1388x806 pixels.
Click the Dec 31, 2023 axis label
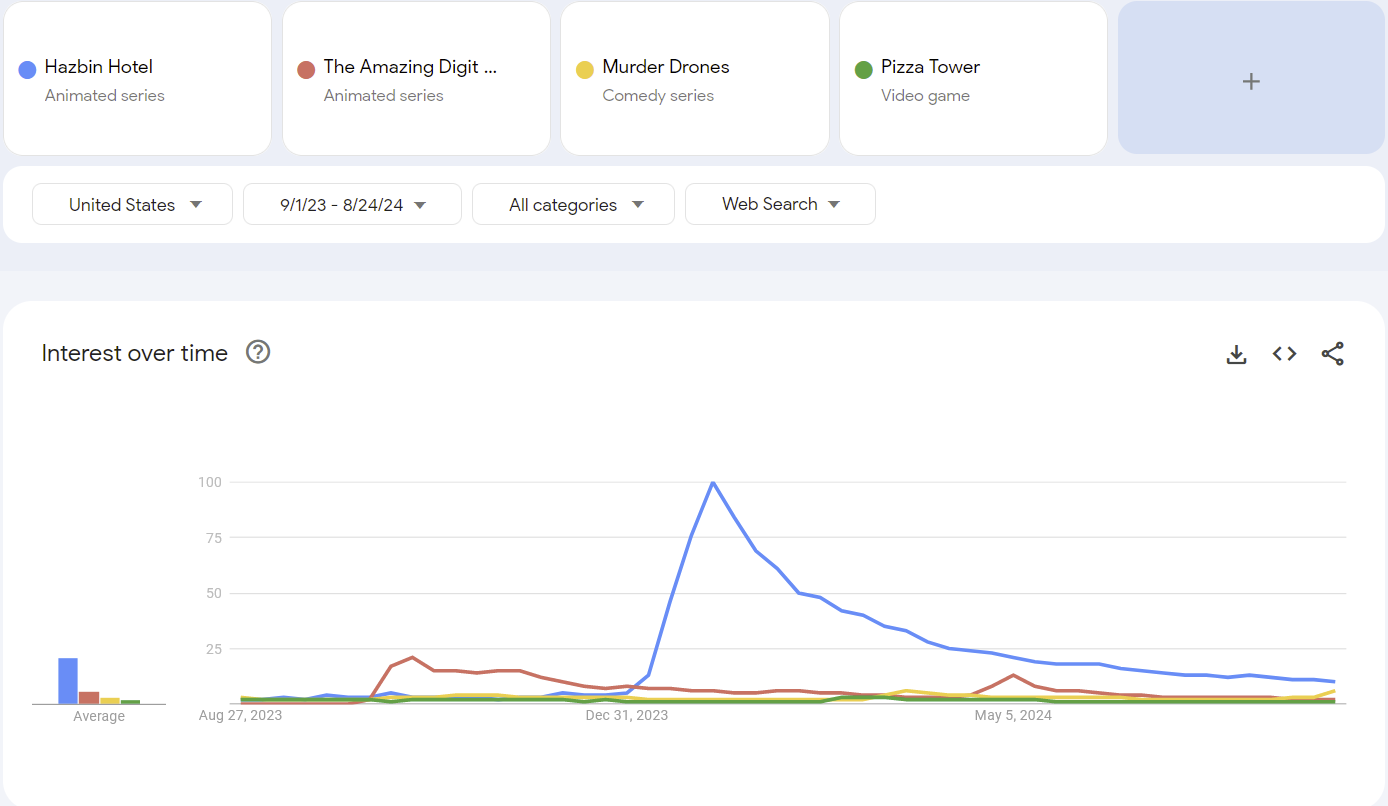coord(627,716)
